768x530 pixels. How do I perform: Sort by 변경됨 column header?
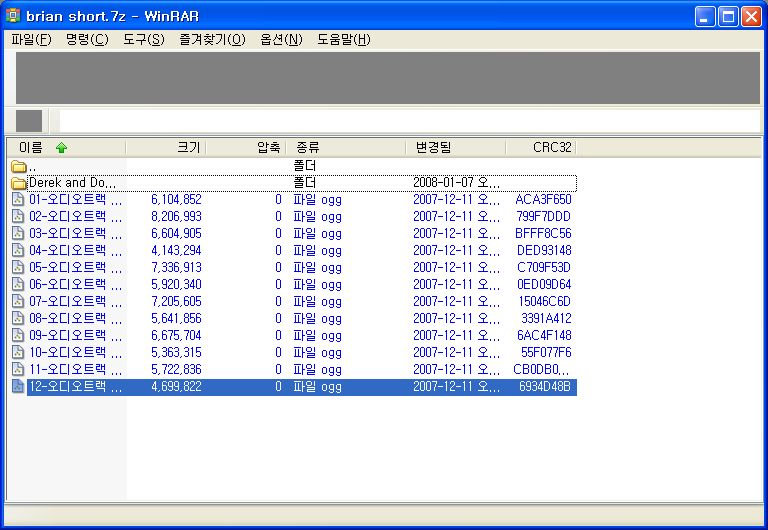coord(456,147)
